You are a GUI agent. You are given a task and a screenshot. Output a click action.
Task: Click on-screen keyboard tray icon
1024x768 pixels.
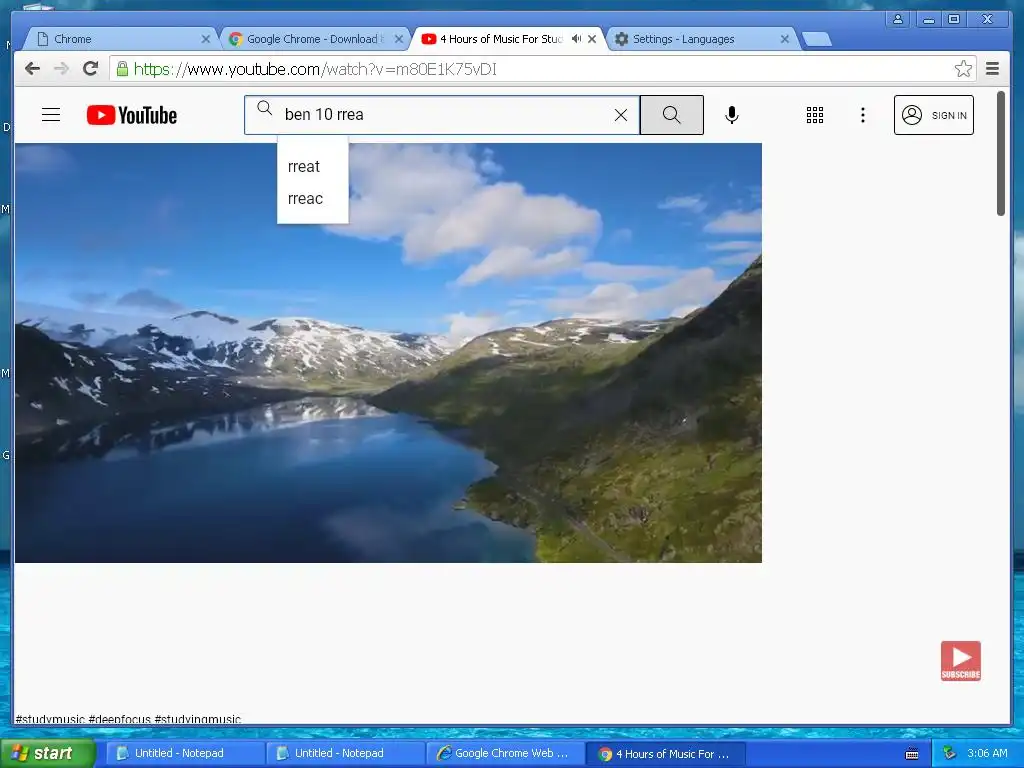(x=912, y=754)
